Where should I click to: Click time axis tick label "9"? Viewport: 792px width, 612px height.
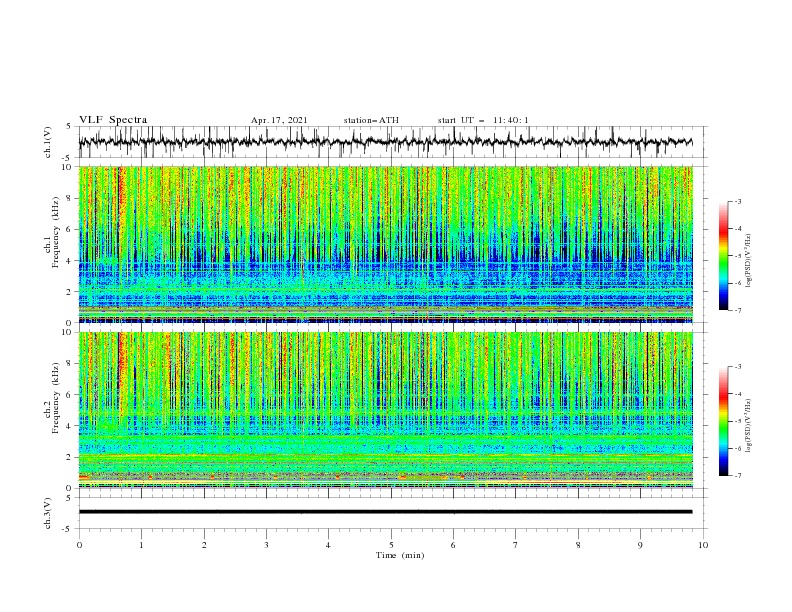pyautogui.click(x=640, y=545)
